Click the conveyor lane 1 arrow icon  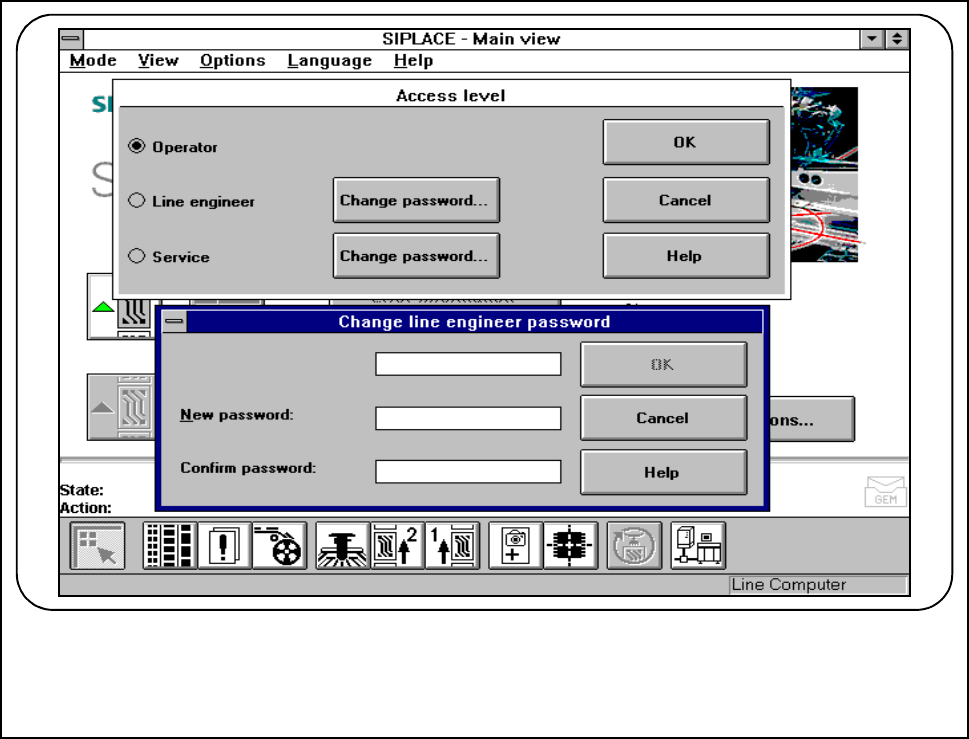coord(452,546)
